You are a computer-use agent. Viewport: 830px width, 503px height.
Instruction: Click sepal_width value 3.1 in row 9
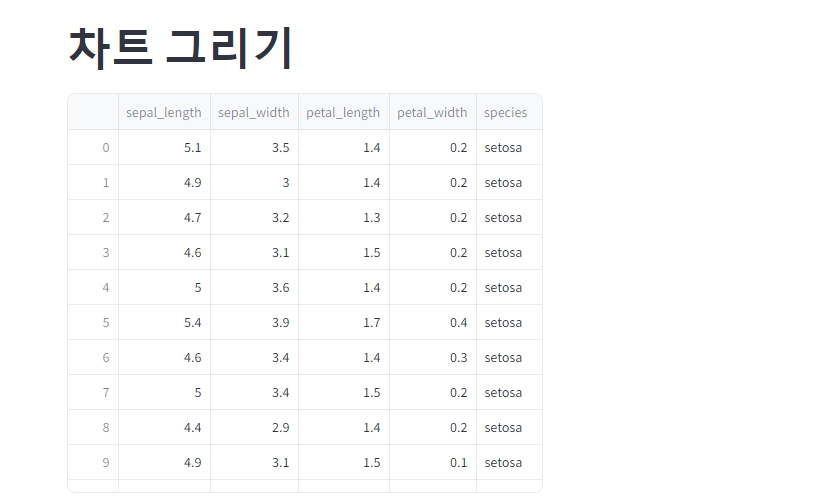tap(254, 462)
